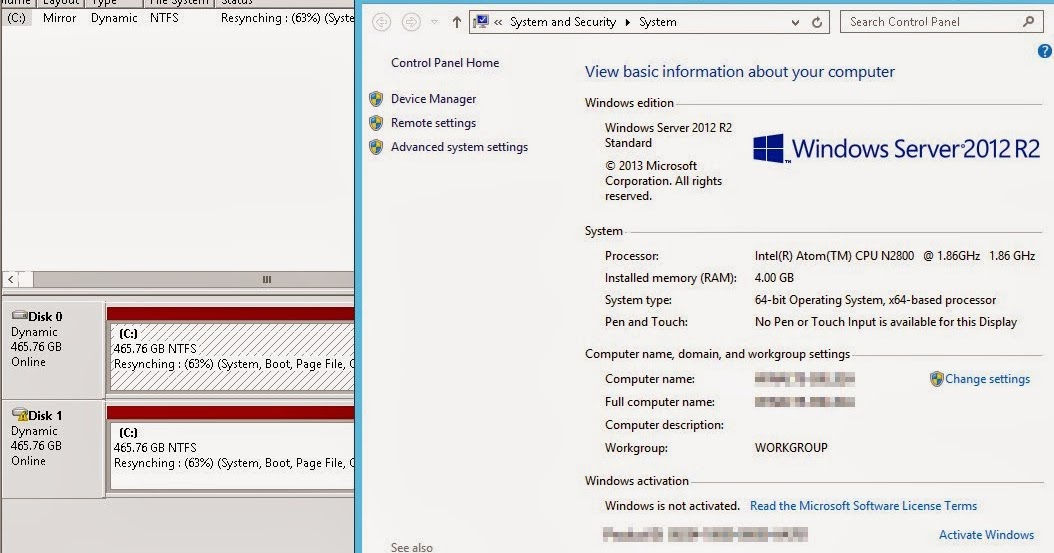1054x553 pixels.
Task: Click the processor value Intel Atom N2800
Action: [x=895, y=256]
